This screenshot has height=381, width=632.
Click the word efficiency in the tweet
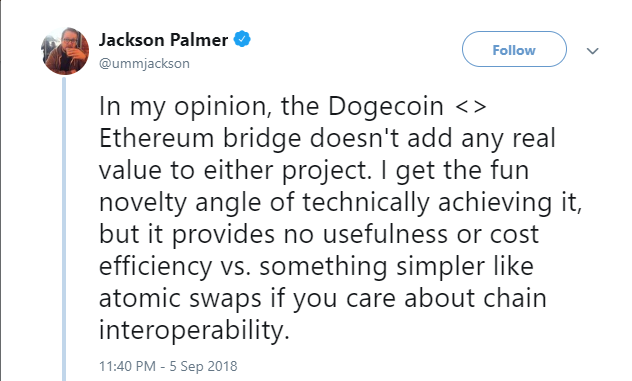(155, 267)
